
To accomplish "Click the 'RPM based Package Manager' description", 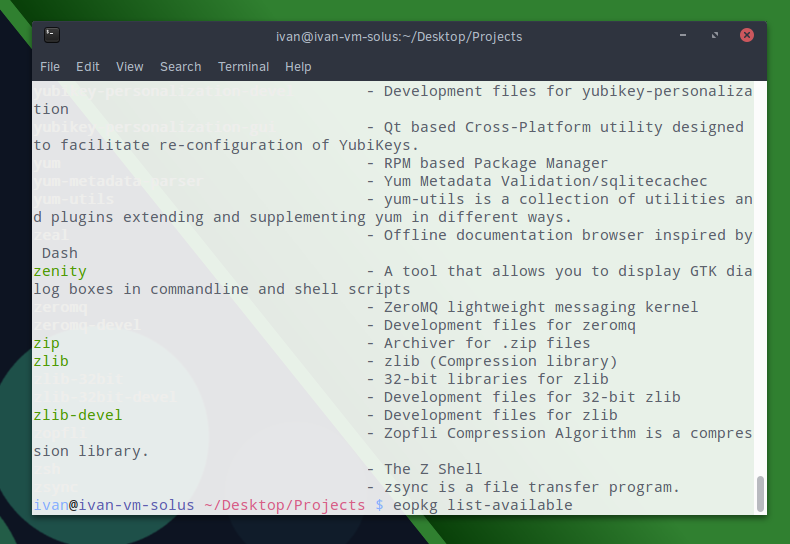I will [496, 163].
